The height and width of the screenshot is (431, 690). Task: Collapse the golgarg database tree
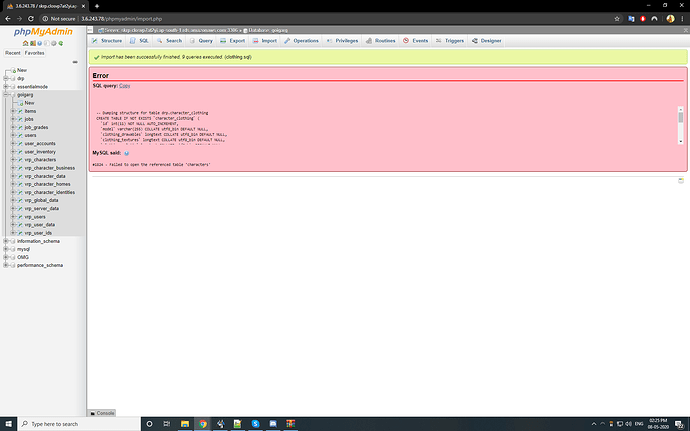(x=7, y=94)
